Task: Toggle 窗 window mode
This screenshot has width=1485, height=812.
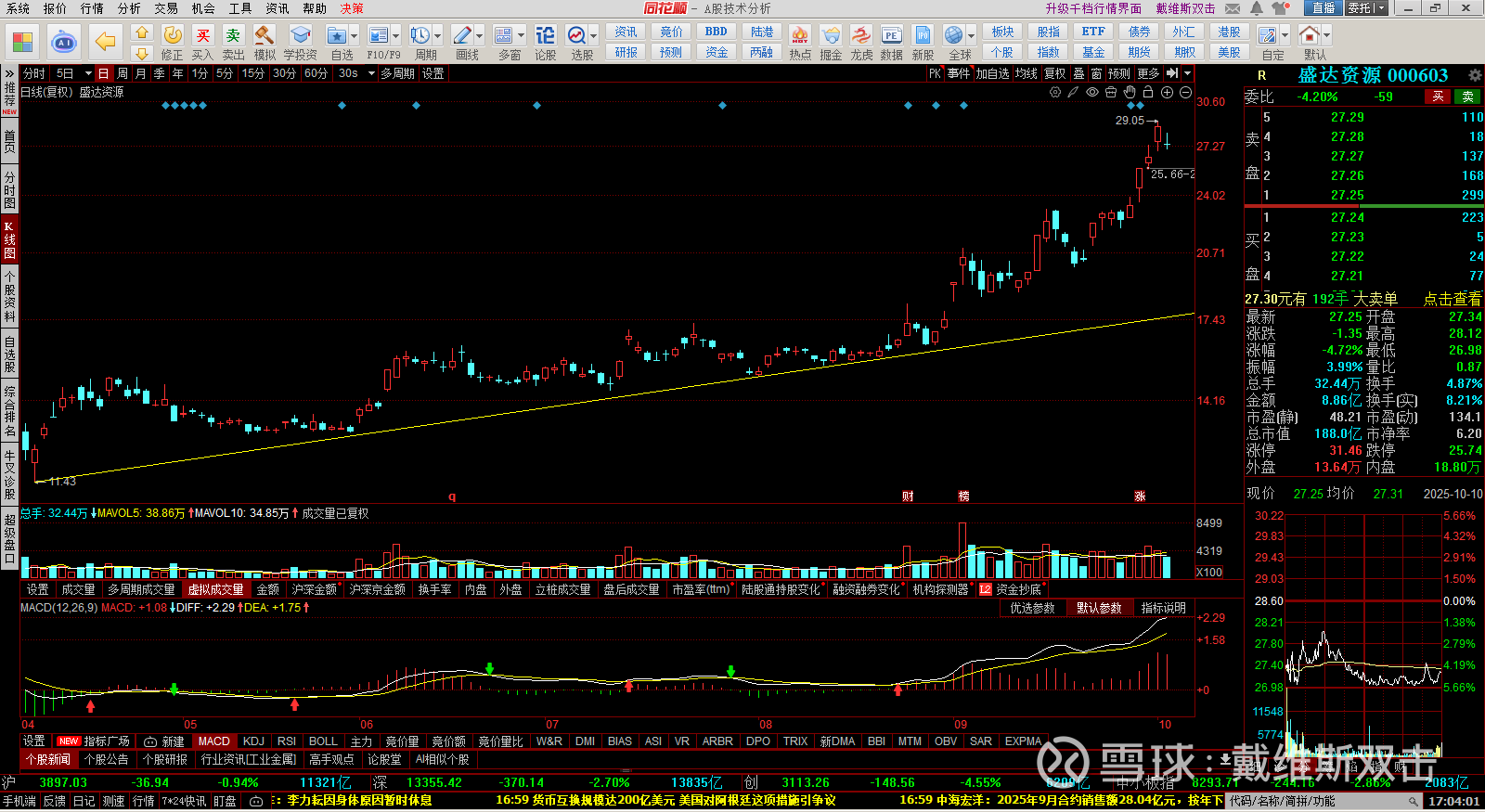Action: pos(1097,73)
